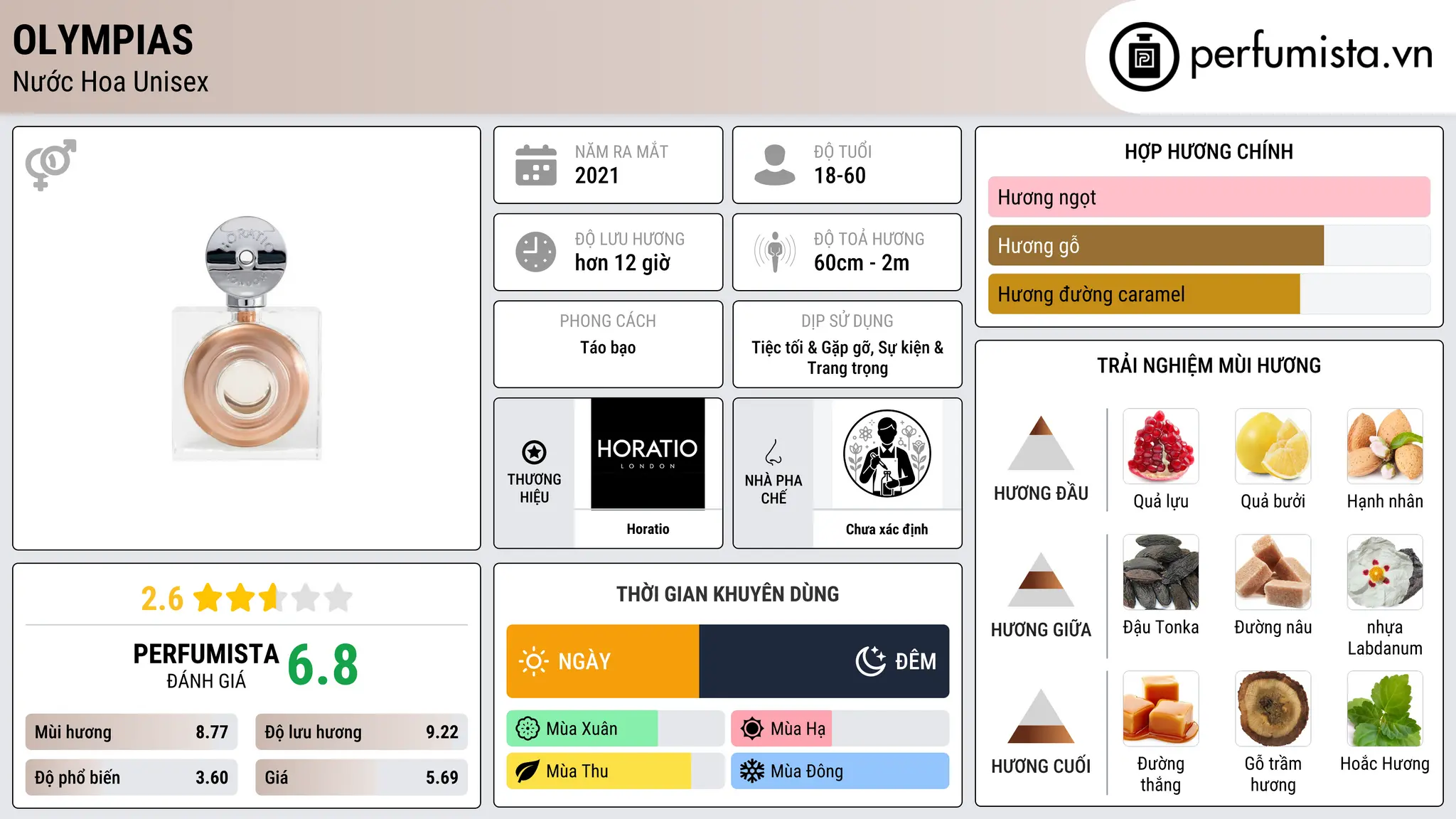Select the Quả bưởi grapefruit image

1273,446
